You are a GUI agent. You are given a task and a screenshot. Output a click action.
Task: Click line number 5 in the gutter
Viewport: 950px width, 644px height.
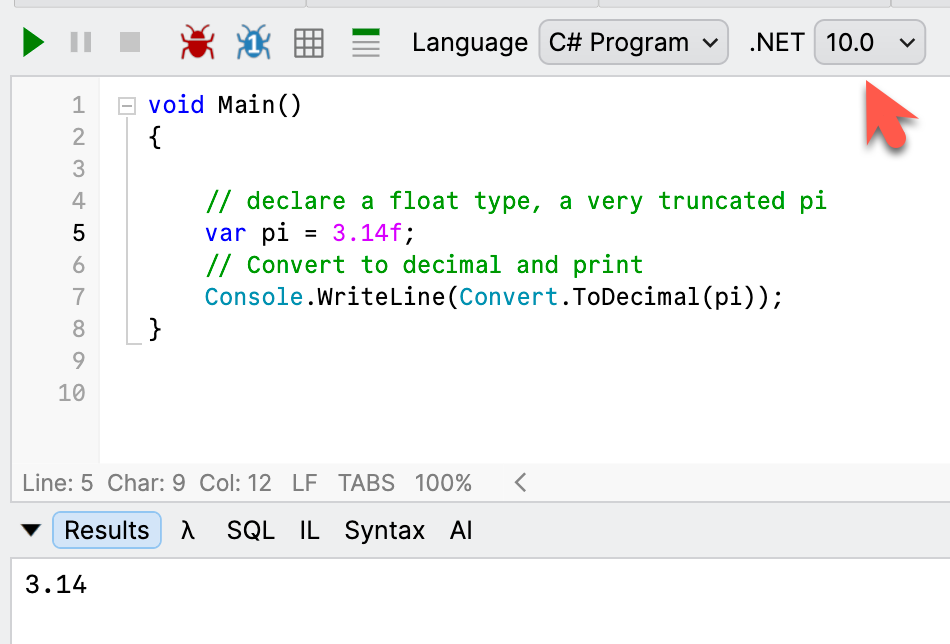click(x=79, y=233)
